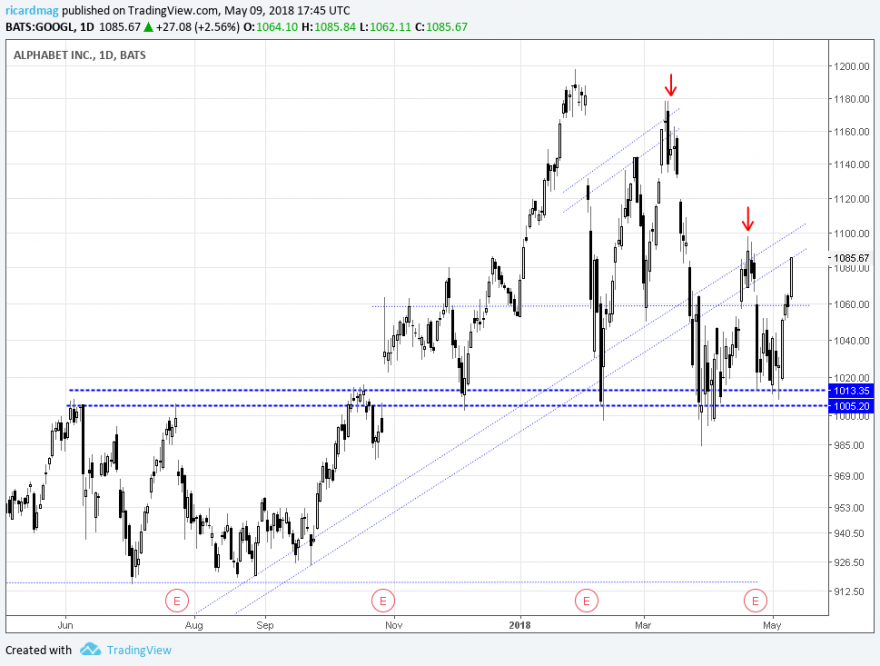The image size is (880, 666).
Task: Click the 953.00 price axis label
Action: [x=850, y=508]
